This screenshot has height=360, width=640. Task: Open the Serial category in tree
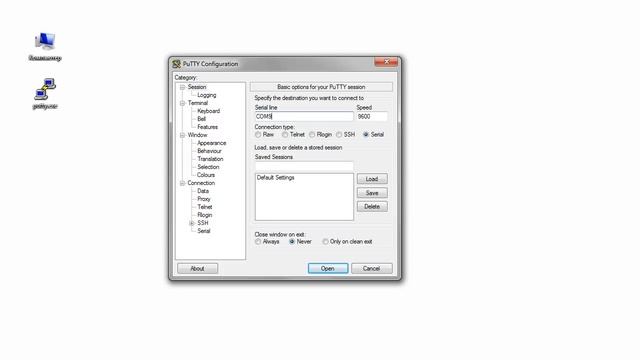point(204,231)
